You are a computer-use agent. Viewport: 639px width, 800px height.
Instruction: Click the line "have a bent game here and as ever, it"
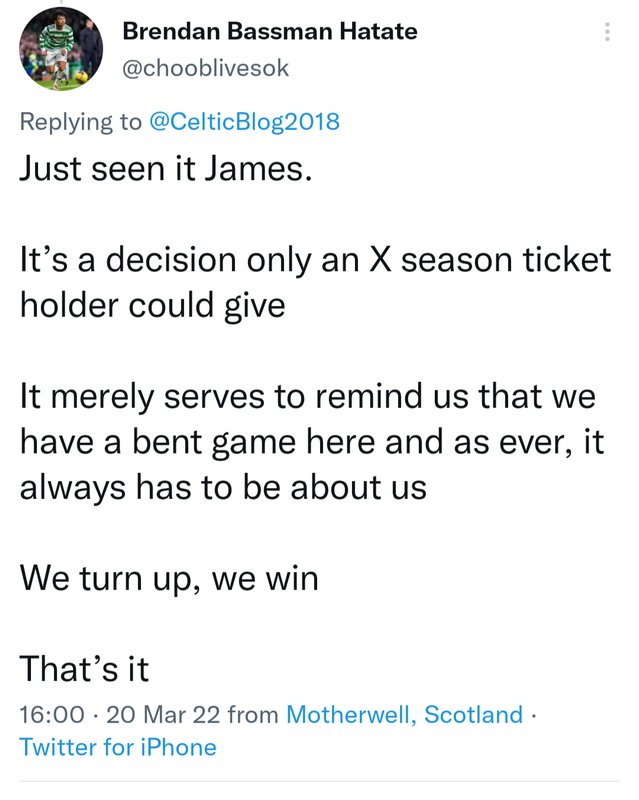[x=312, y=441]
